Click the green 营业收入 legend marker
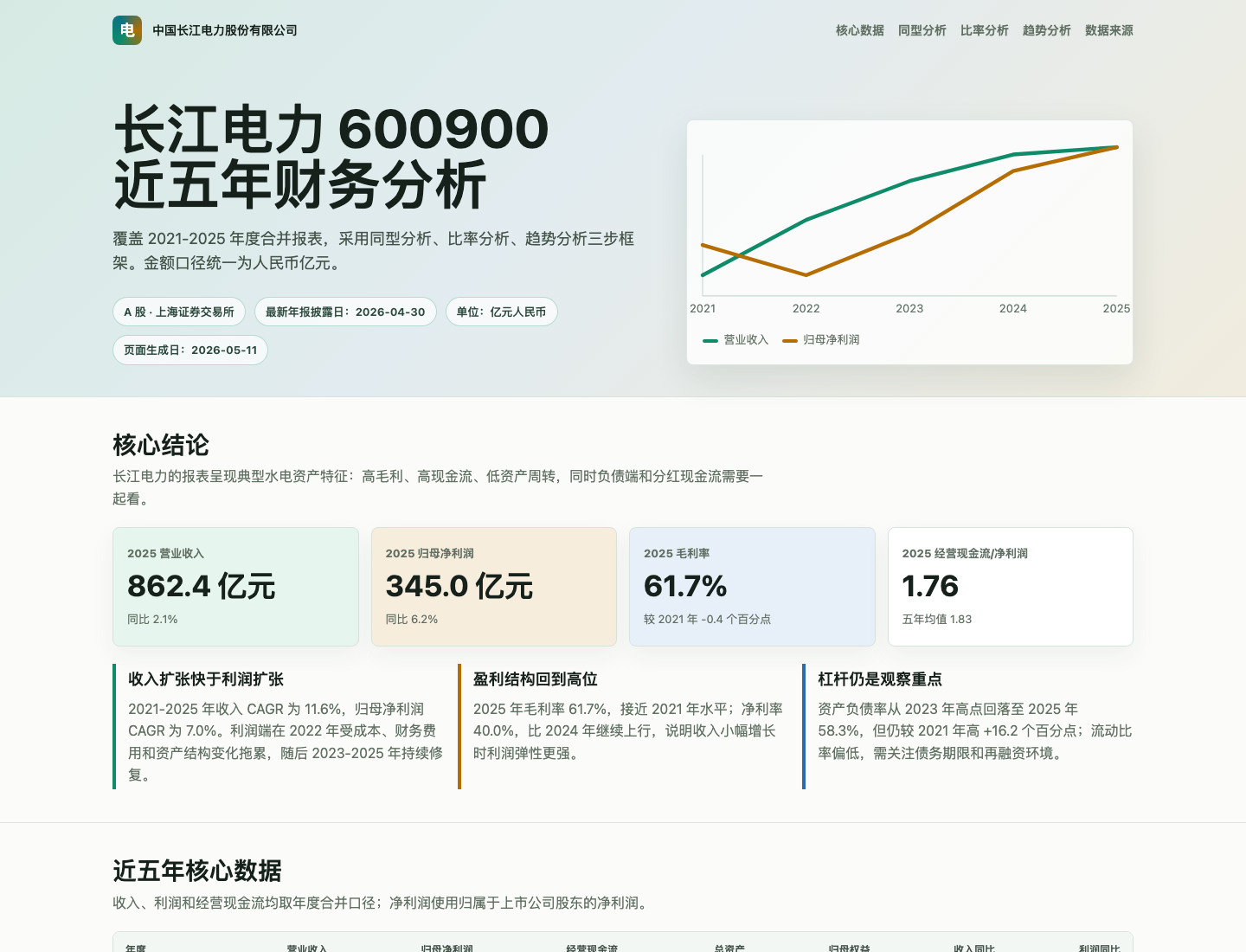 pos(710,340)
